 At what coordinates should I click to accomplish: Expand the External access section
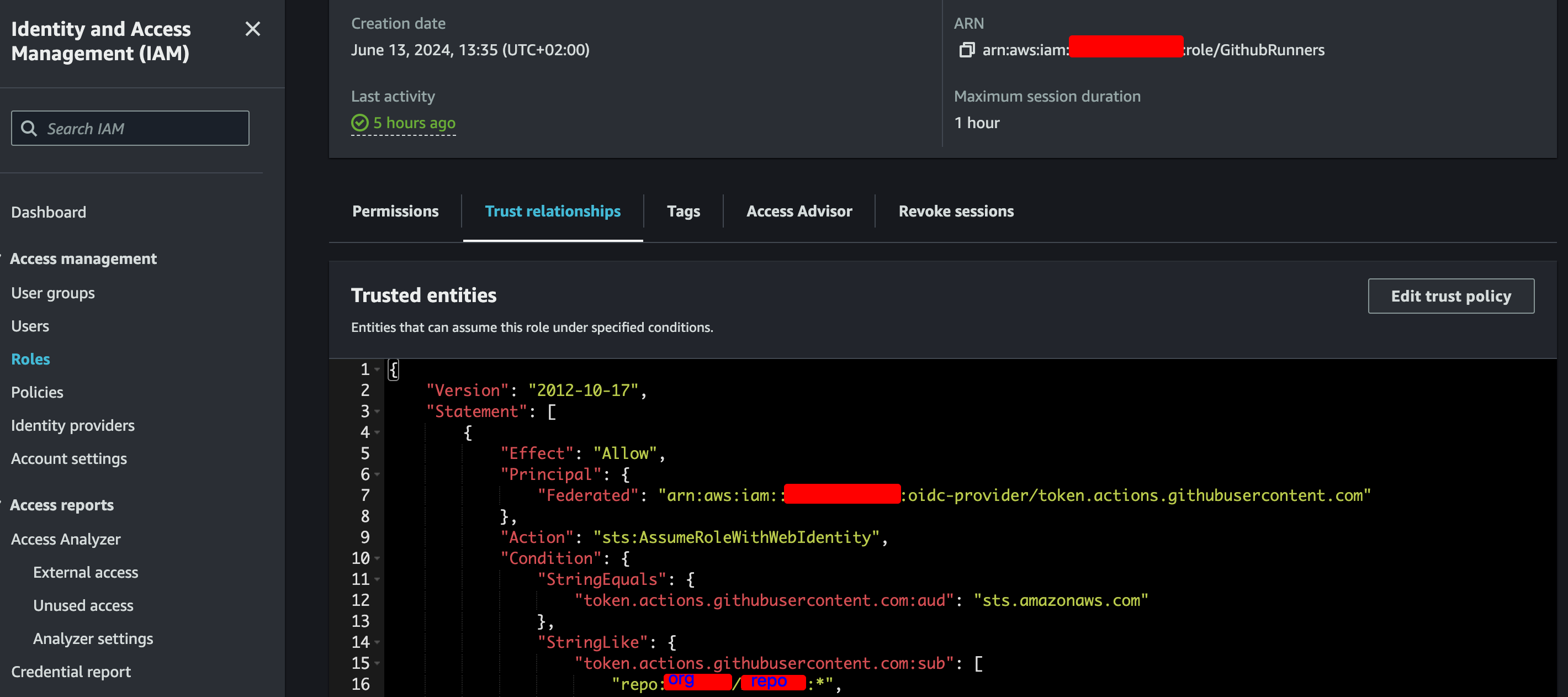86,572
